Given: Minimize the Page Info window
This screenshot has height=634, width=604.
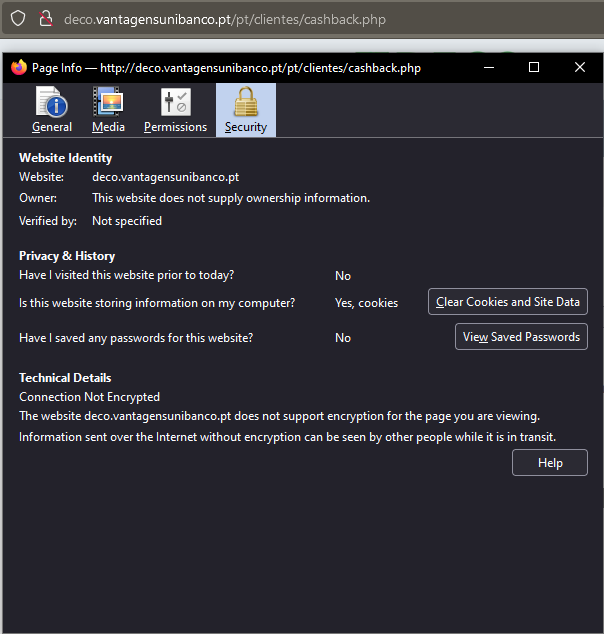Looking at the screenshot, I should (x=489, y=67).
